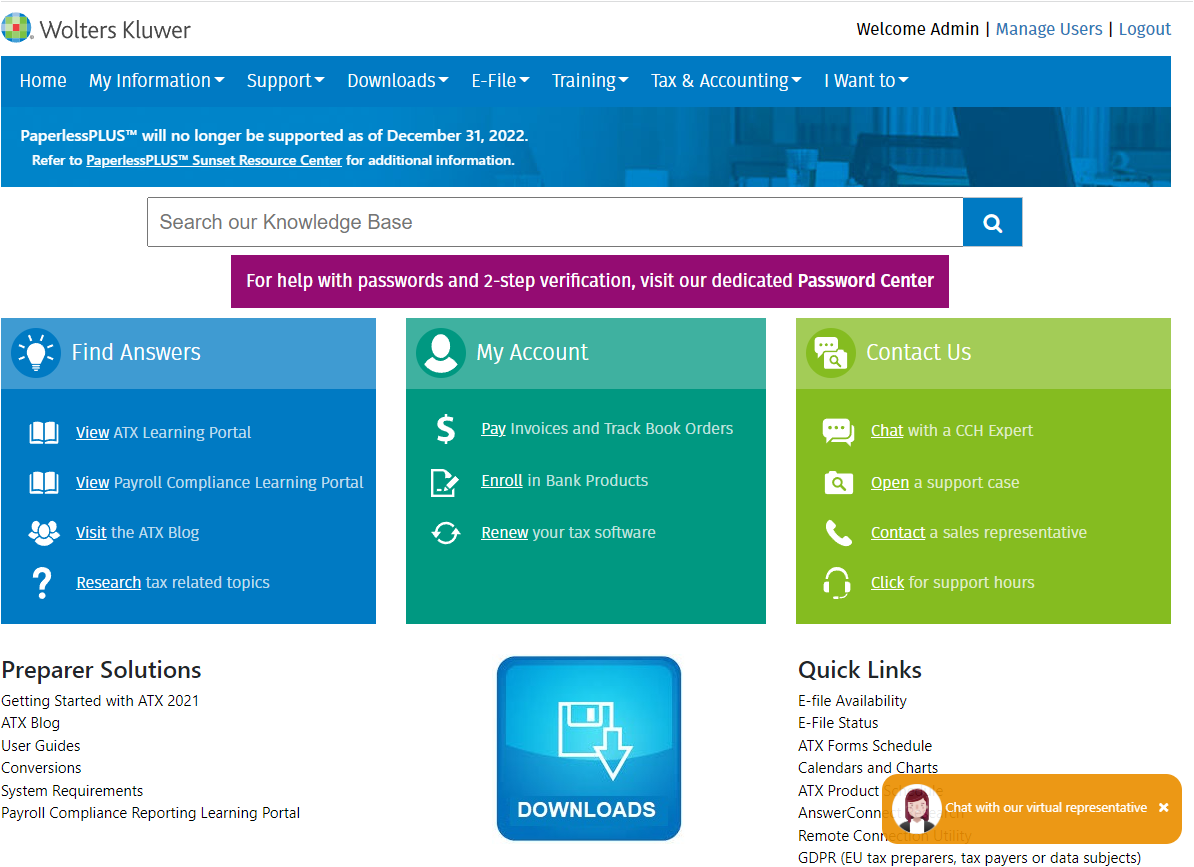Click the Logout link
Viewport: 1194px width, 867px height.
1145,29
